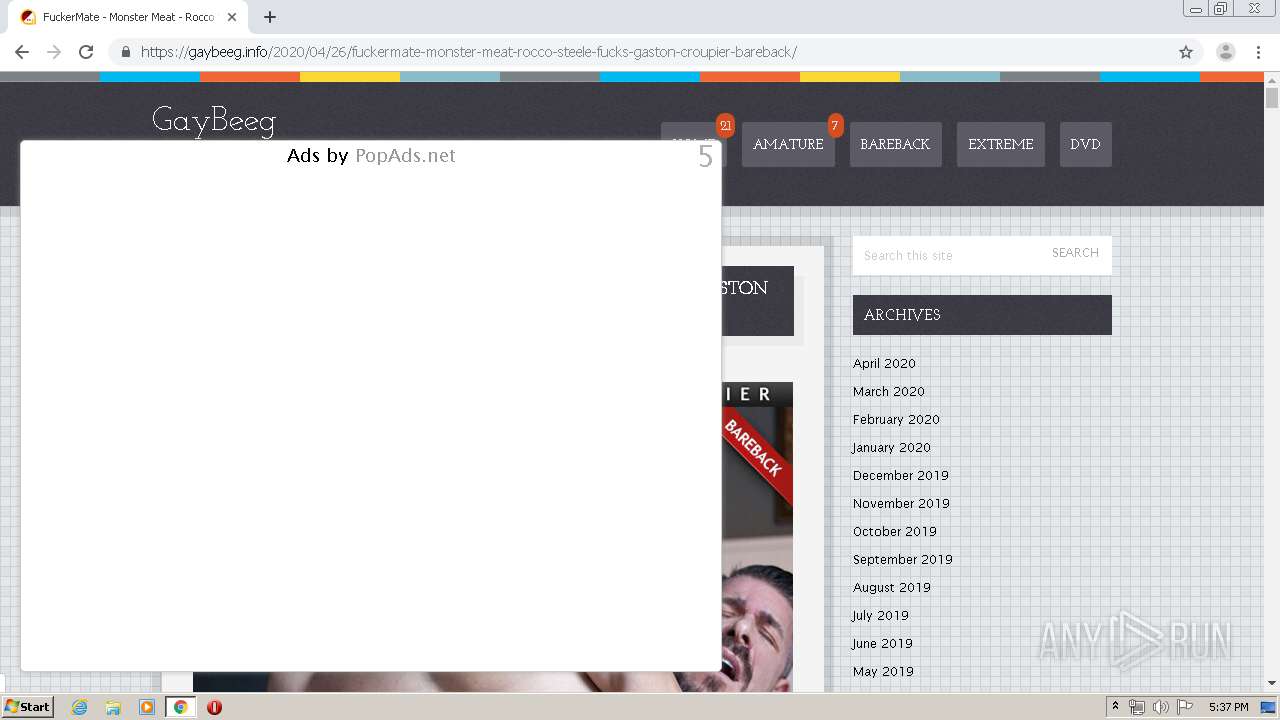The image size is (1280, 720).
Task: Click the scrollbar up arrow
Action: pyautogui.click(x=1272, y=80)
